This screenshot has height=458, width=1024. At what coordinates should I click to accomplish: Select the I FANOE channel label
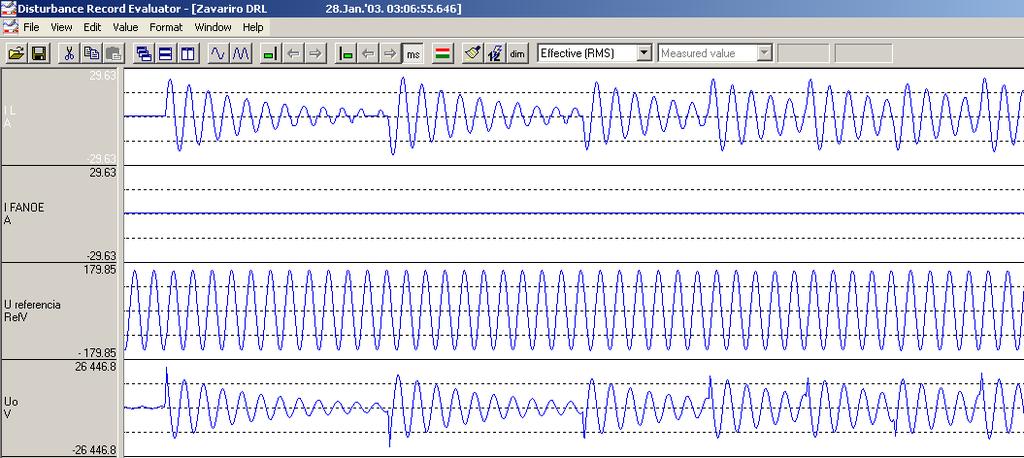click(x=24, y=207)
